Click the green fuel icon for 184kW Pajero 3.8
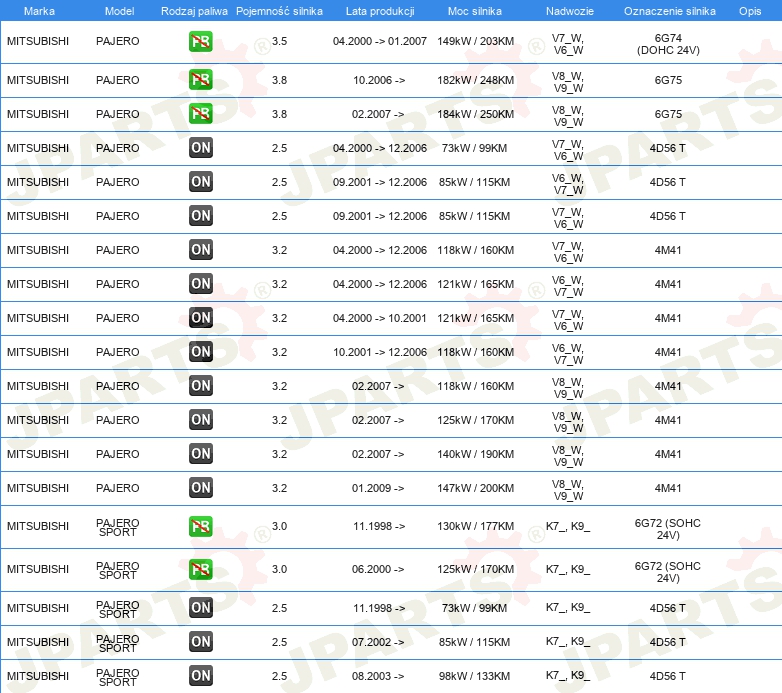This screenshot has height=693, width=782. pyautogui.click(x=200, y=114)
